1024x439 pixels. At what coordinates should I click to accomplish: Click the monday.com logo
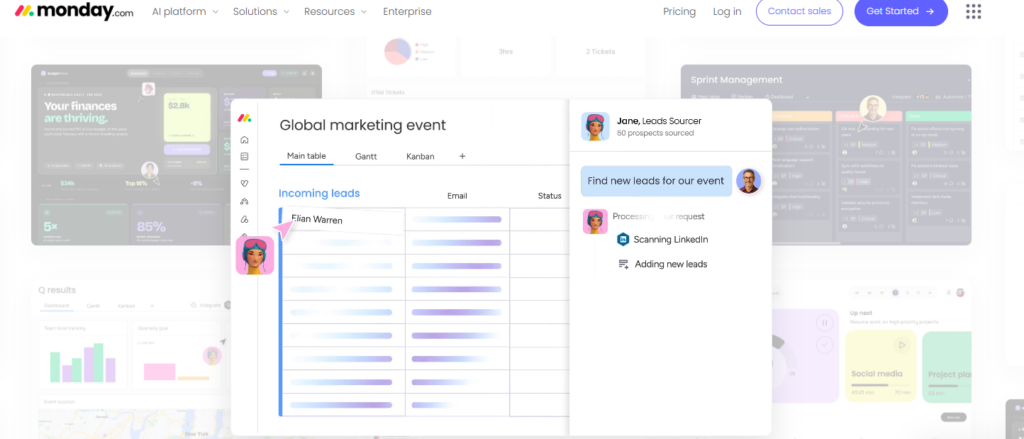pyautogui.click(x=74, y=11)
